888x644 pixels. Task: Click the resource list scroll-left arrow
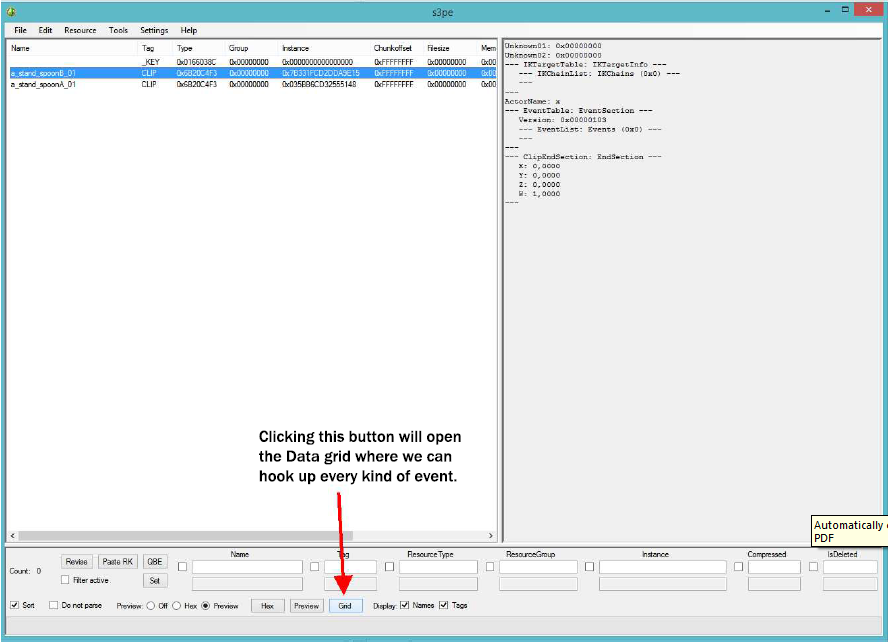[12, 535]
